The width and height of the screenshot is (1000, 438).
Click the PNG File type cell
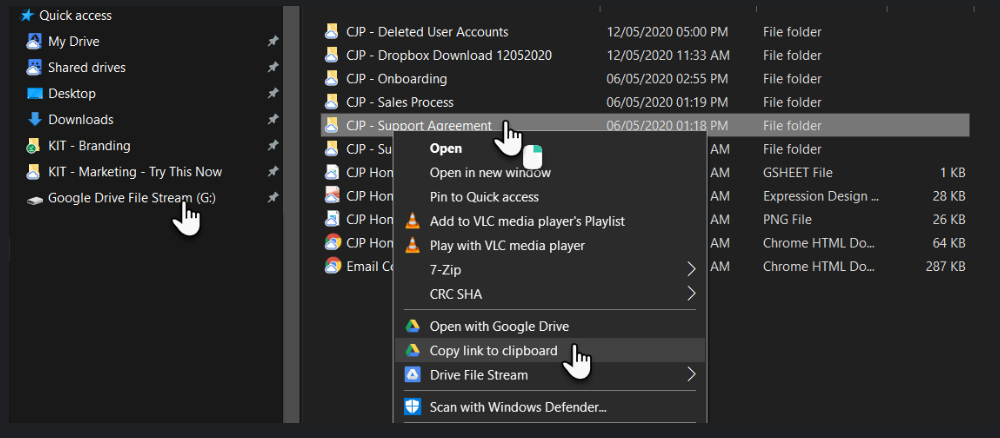[x=788, y=220]
